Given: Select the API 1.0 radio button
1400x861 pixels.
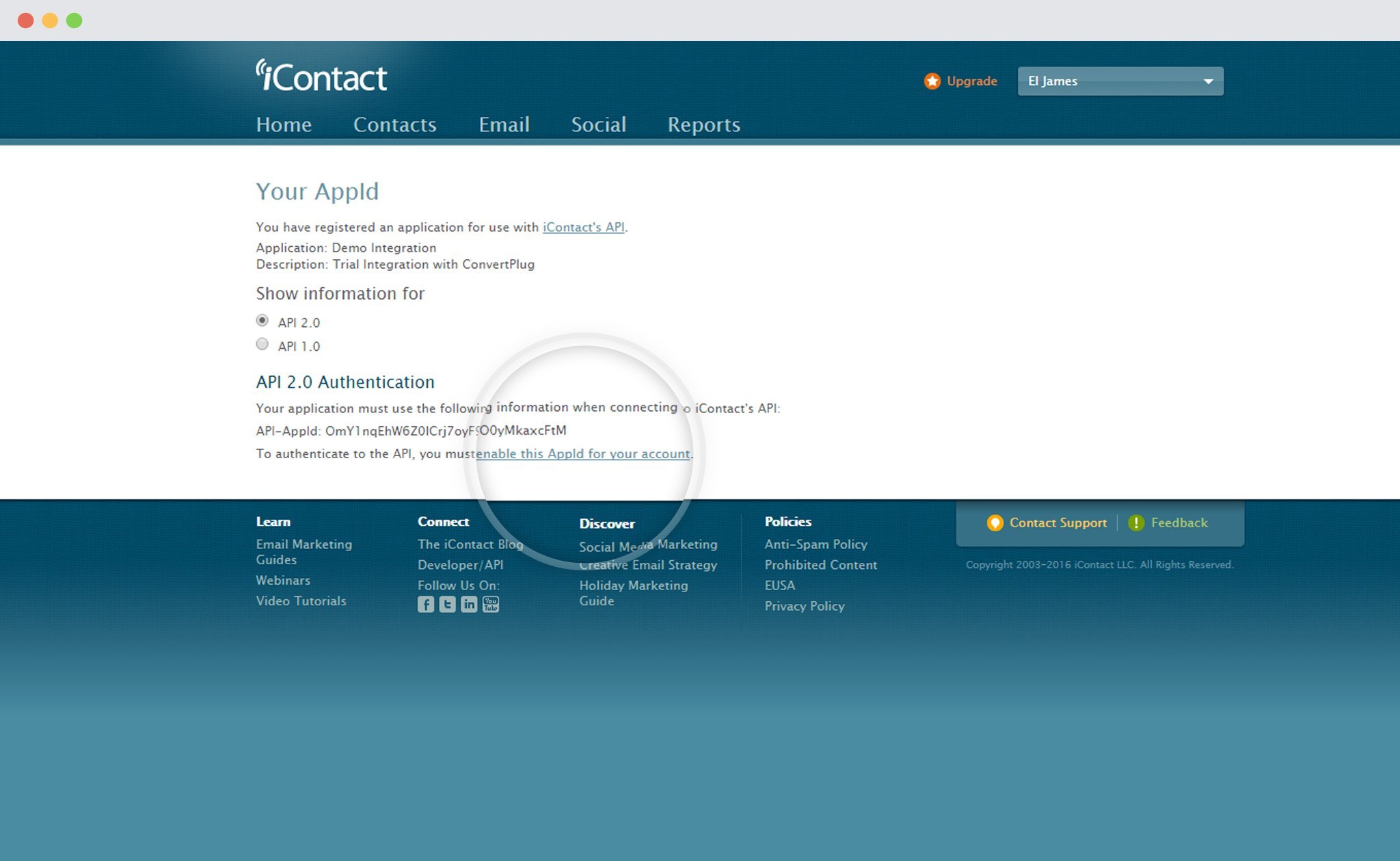Looking at the screenshot, I should (x=262, y=344).
